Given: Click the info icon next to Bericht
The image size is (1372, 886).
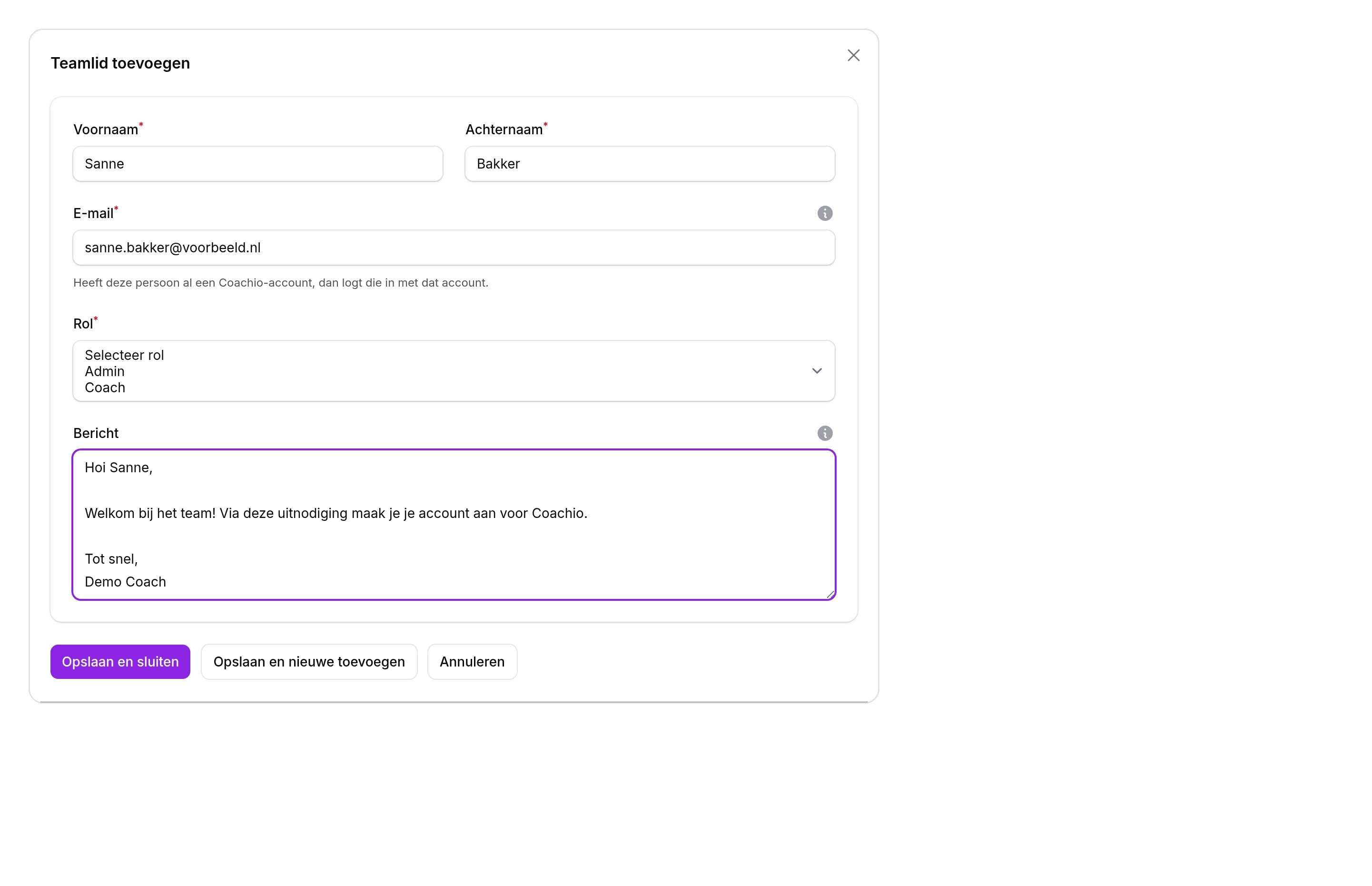Looking at the screenshot, I should 825,433.
